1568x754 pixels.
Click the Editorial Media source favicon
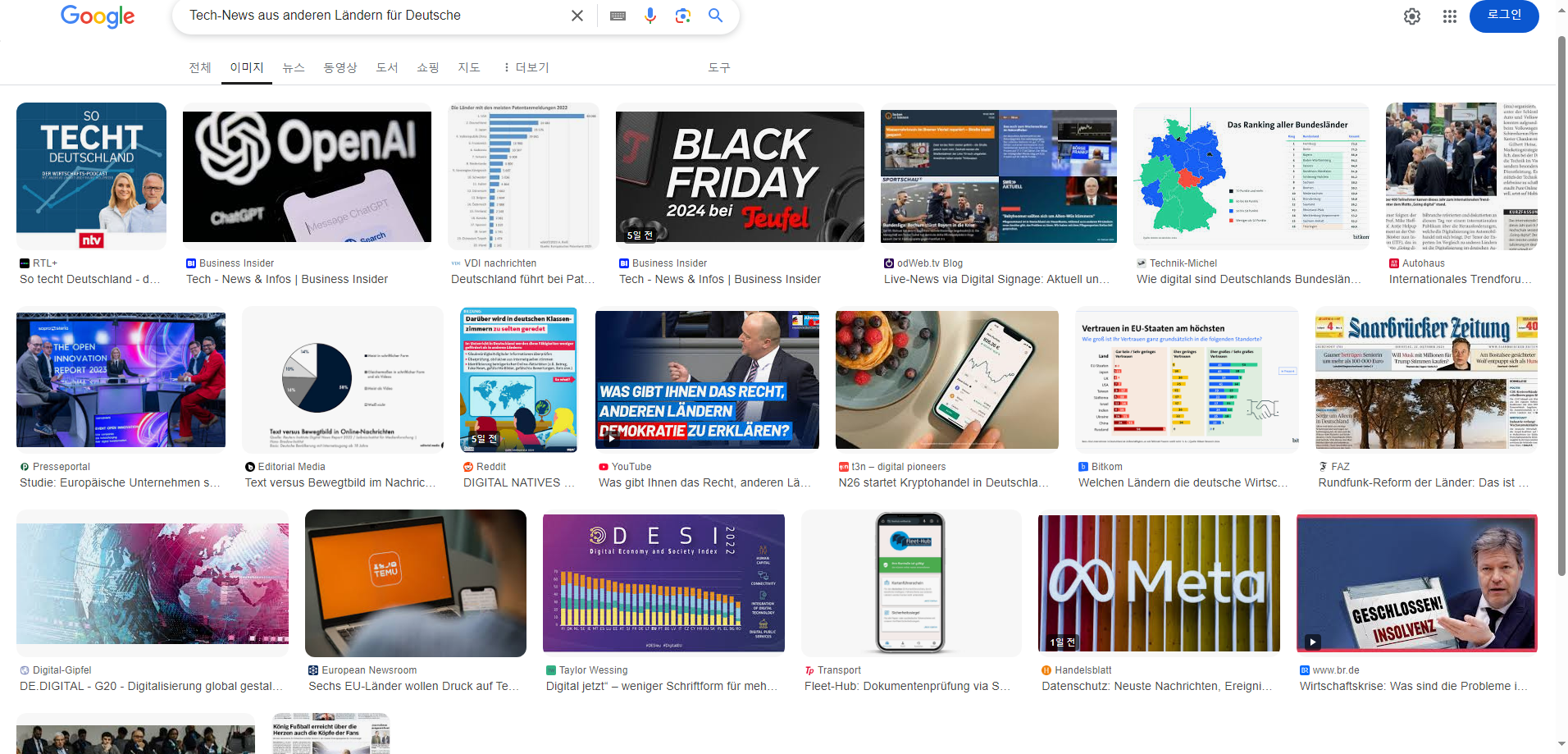(250, 467)
